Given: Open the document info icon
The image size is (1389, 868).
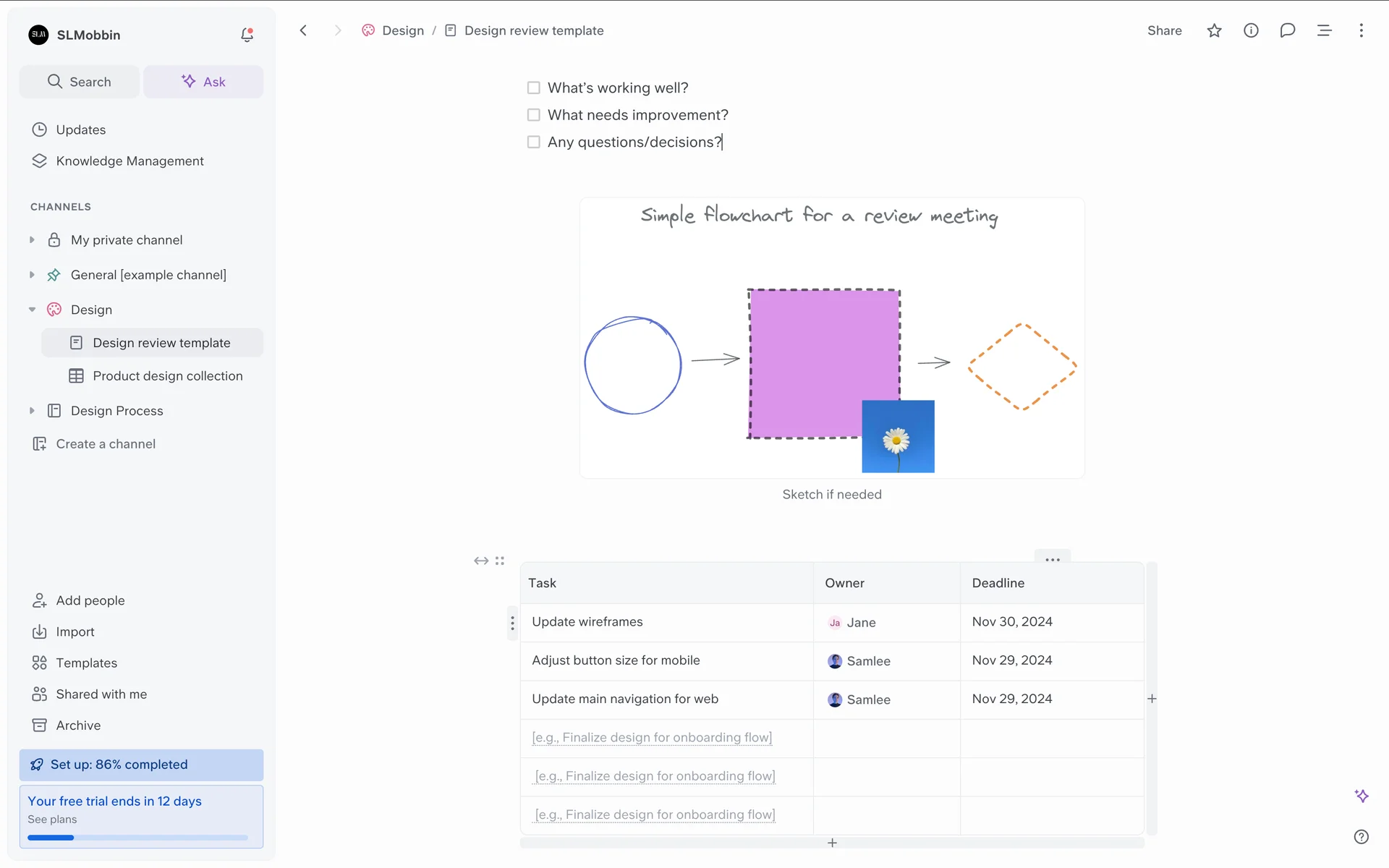Looking at the screenshot, I should point(1251,30).
